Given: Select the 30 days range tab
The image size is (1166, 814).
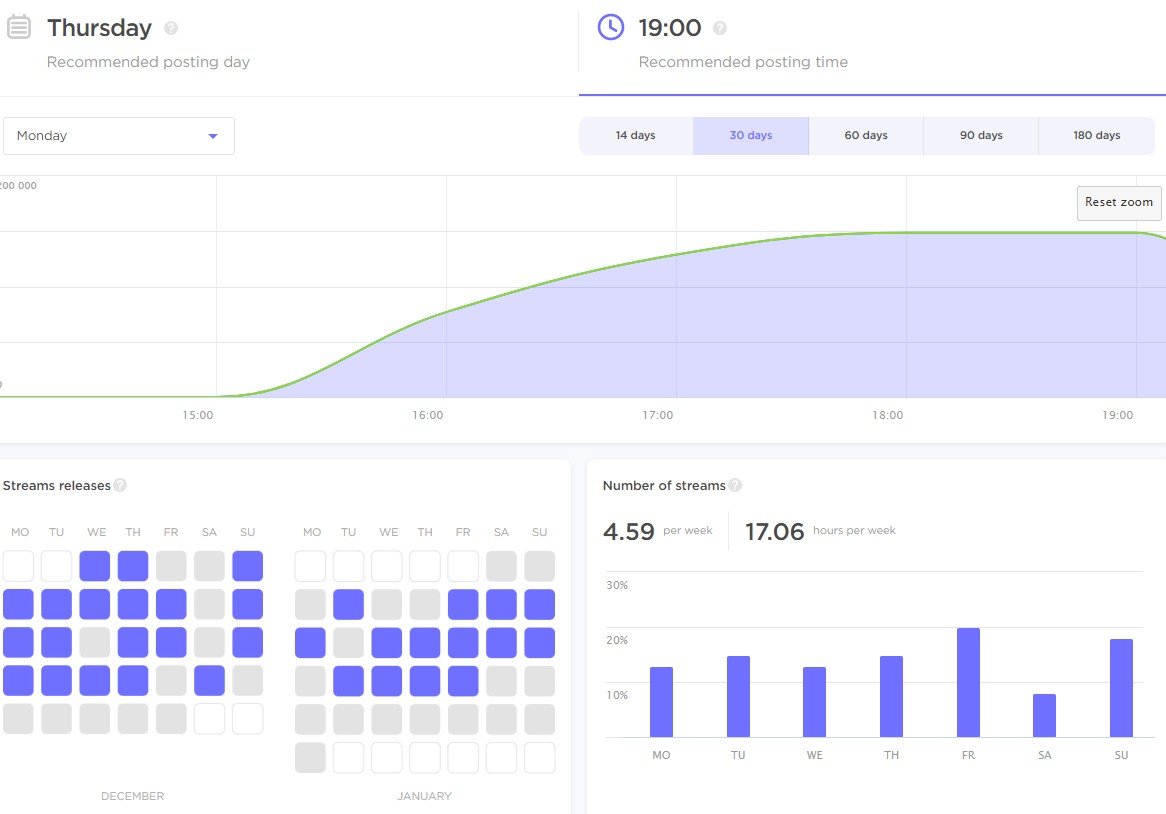Looking at the screenshot, I should tap(750, 136).
